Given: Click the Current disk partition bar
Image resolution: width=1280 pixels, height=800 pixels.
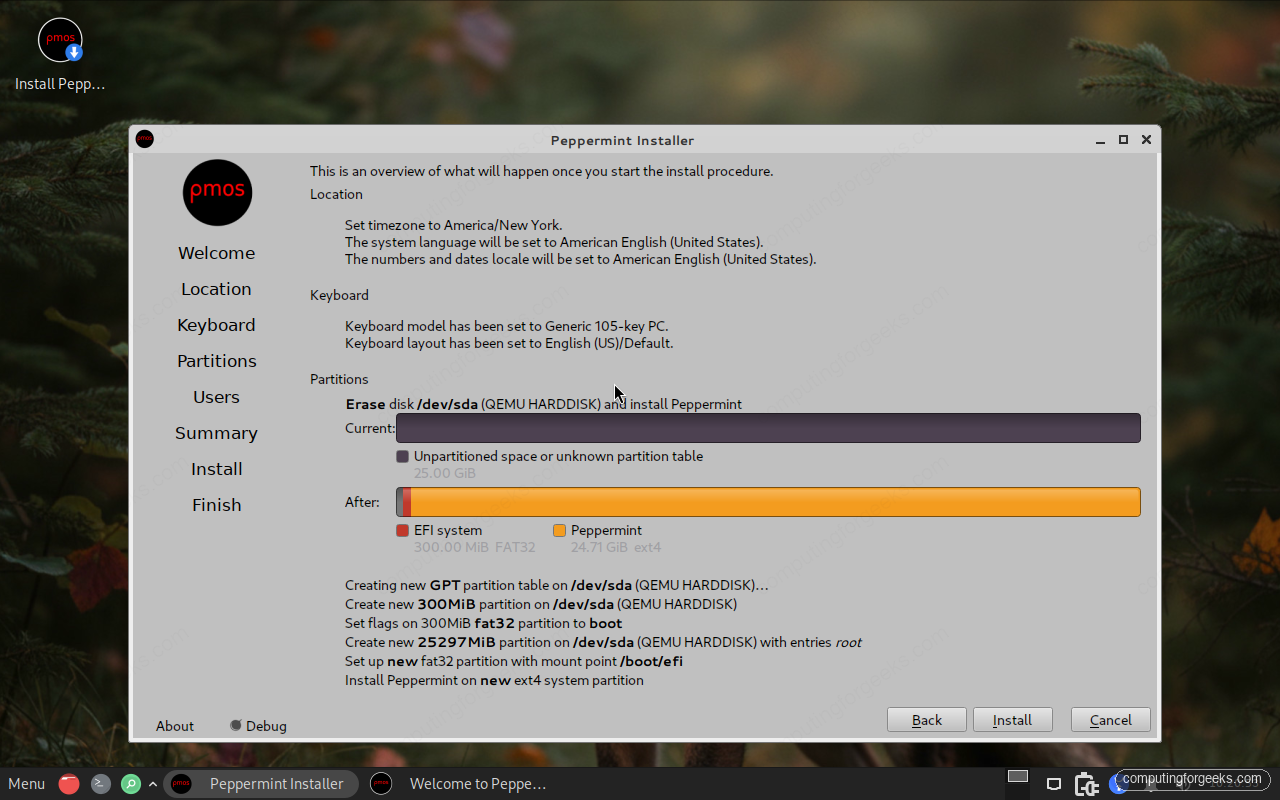Looking at the screenshot, I should [x=768, y=428].
